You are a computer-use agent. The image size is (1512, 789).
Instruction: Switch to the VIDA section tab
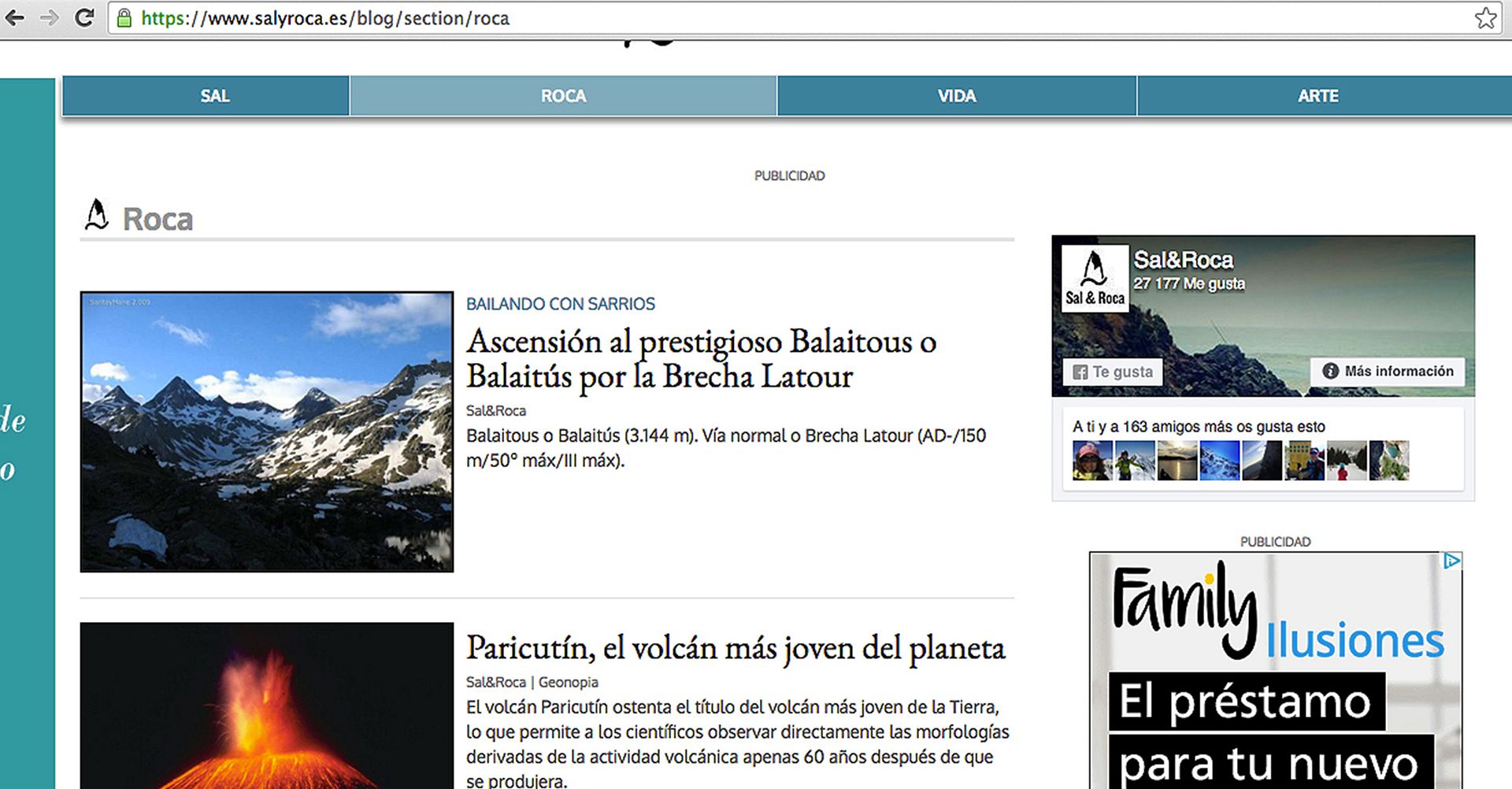[956, 96]
